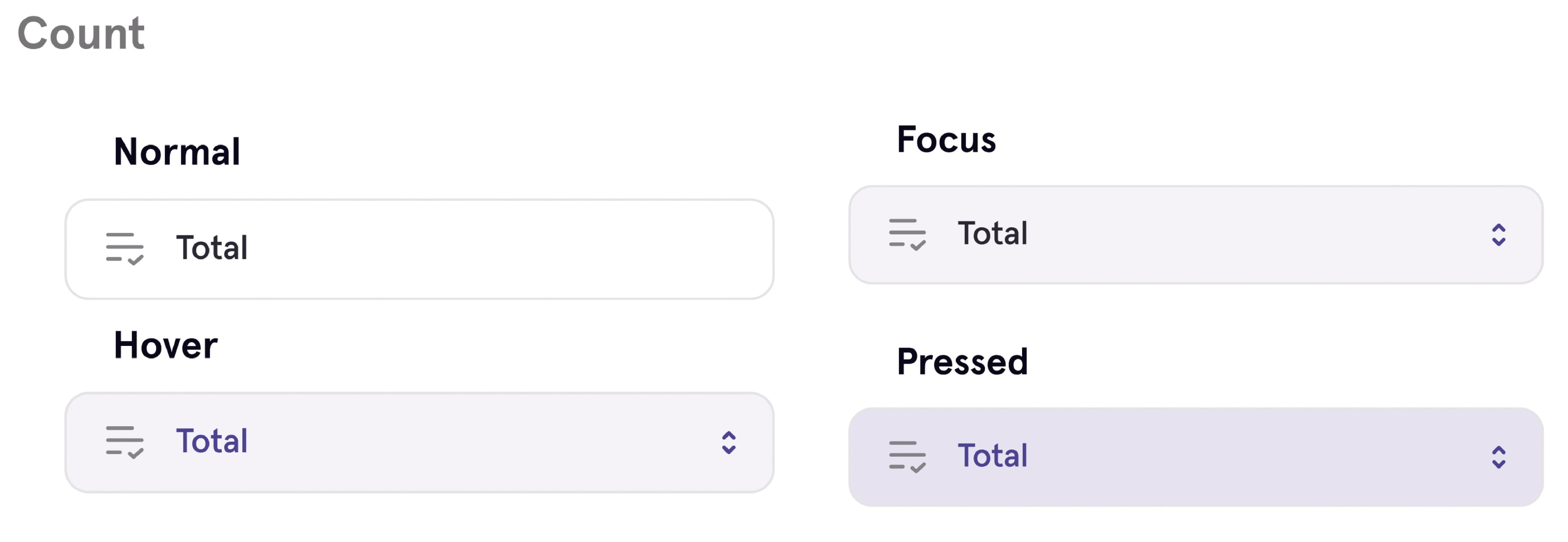
Task: Click the Pressed state heading
Action: [x=962, y=361]
